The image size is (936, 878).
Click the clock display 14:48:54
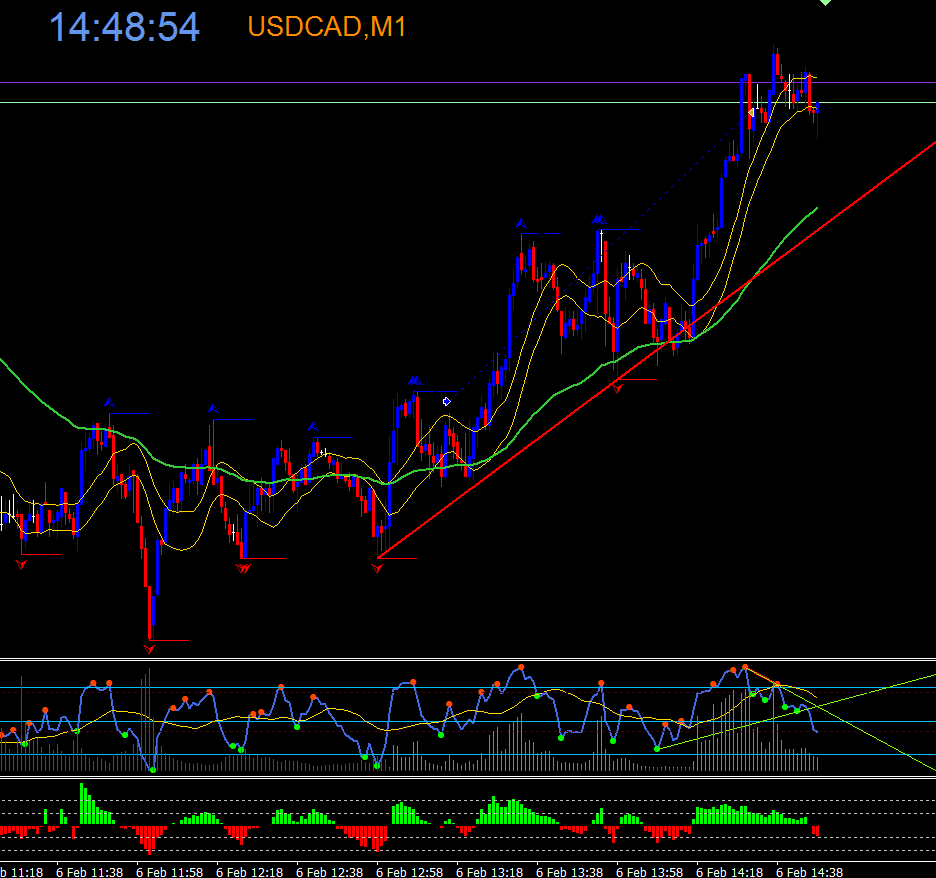point(124,27)
